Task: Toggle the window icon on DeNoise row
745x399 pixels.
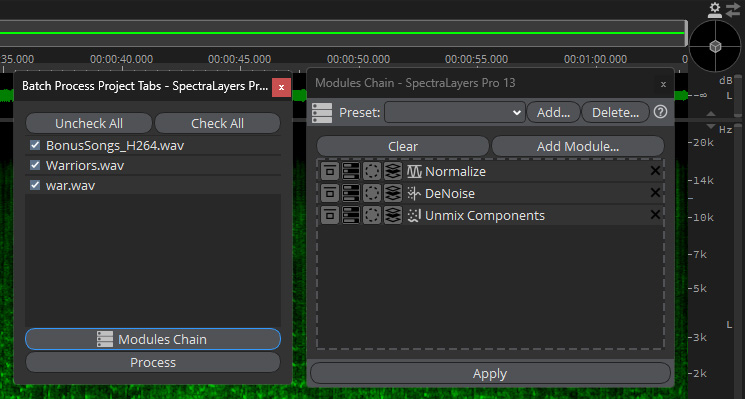Action: [x=330, y=193]
